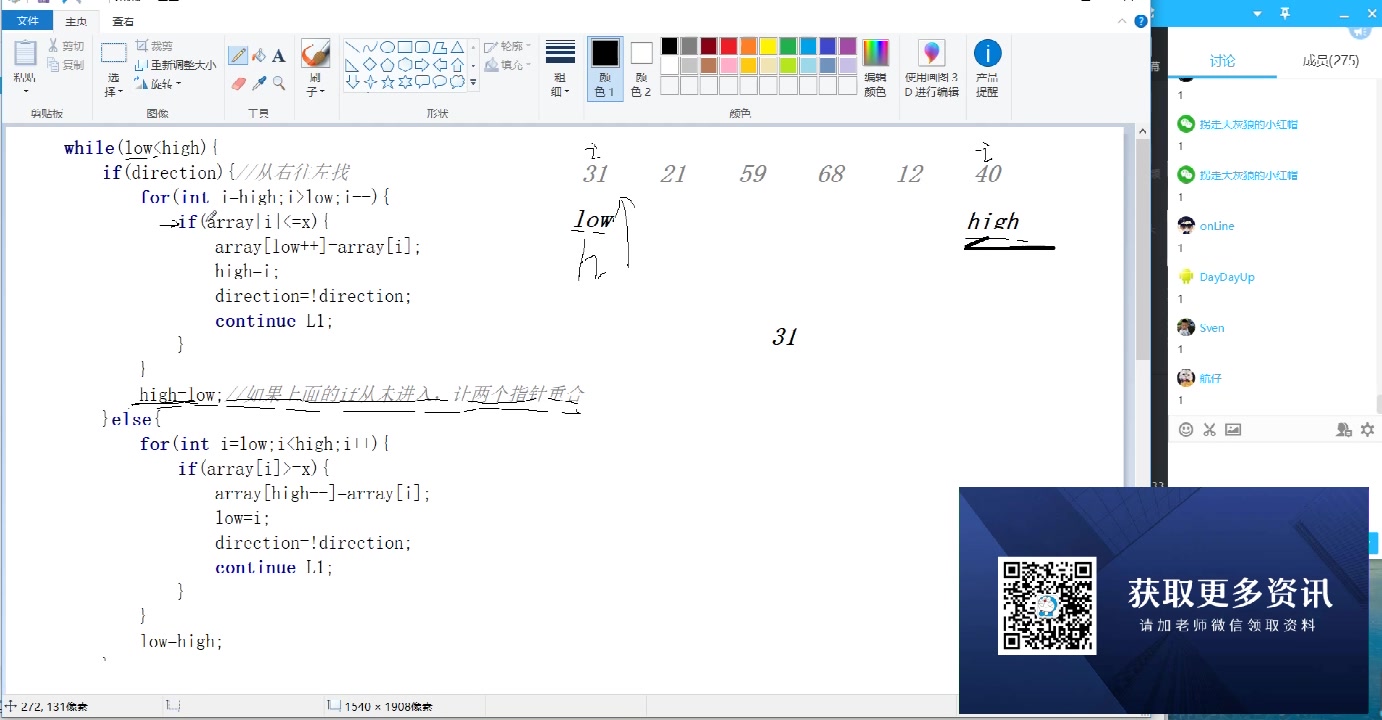Select Color 2 (颜色2) box
Viewport: 1382px width, 720px height.
pos(641,68)
